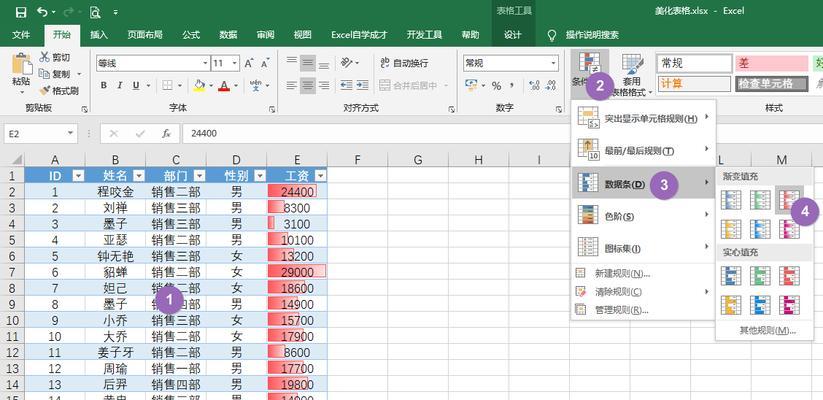Viewport: 823px width, 400px height.
Task: Increase decimal places
Action: point(535,86)
